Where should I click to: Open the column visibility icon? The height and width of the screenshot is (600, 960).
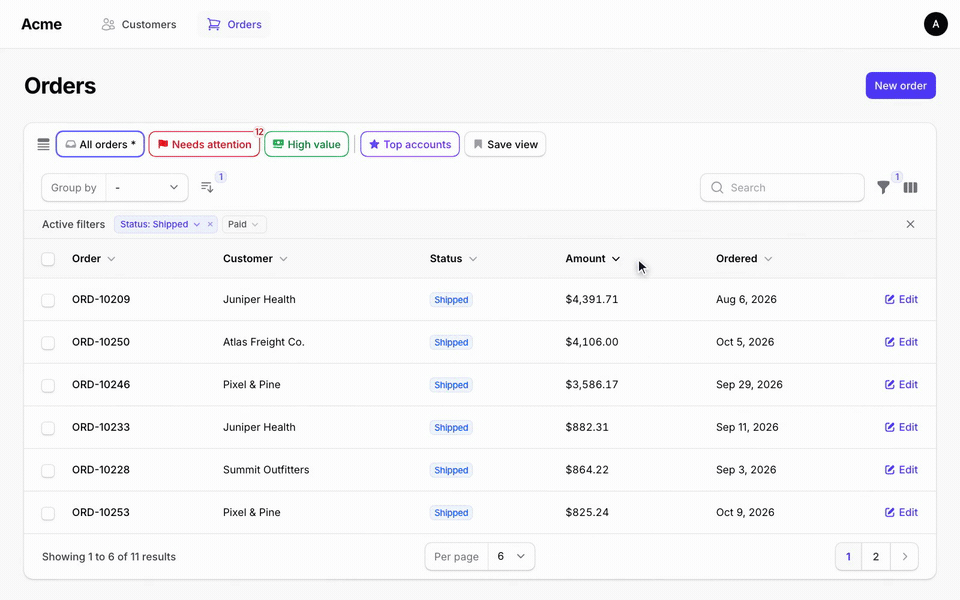(910, 187)
